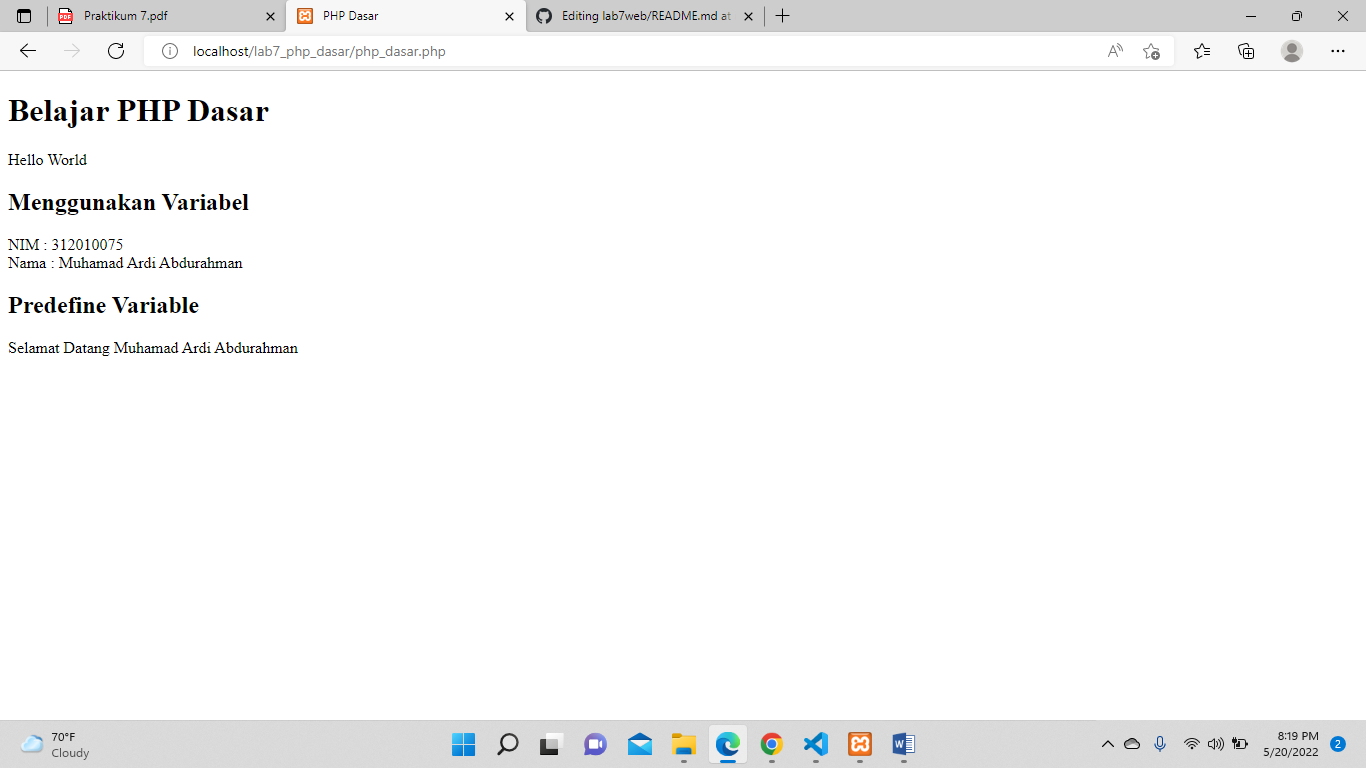The image size is (1366, 768).
Task: Close the PHP Dasar tab
Action: [509, 16]
